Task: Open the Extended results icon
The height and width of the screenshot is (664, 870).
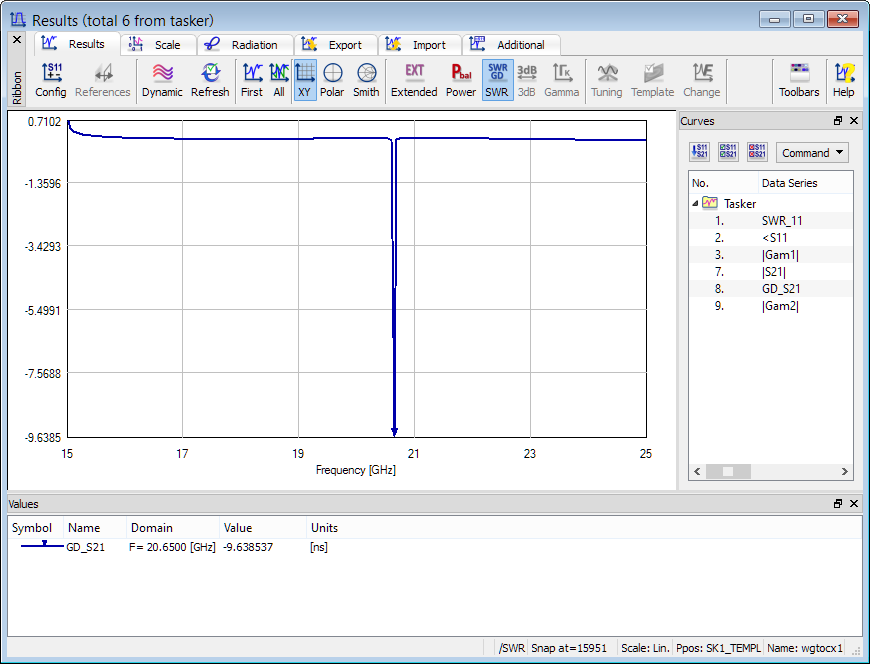Action: [414, 80]
